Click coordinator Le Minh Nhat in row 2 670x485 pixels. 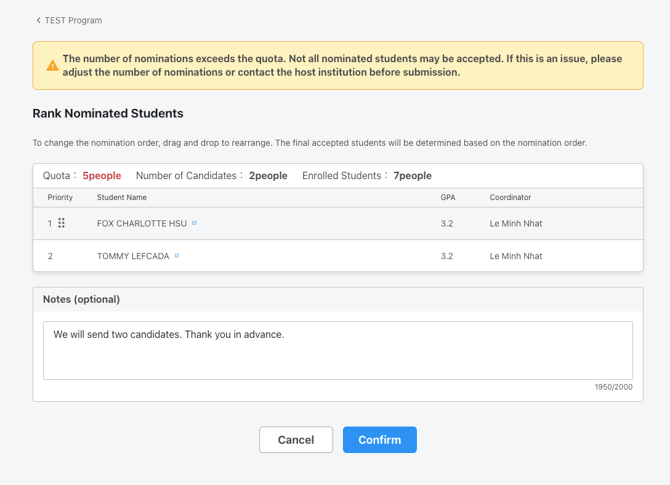515,256
